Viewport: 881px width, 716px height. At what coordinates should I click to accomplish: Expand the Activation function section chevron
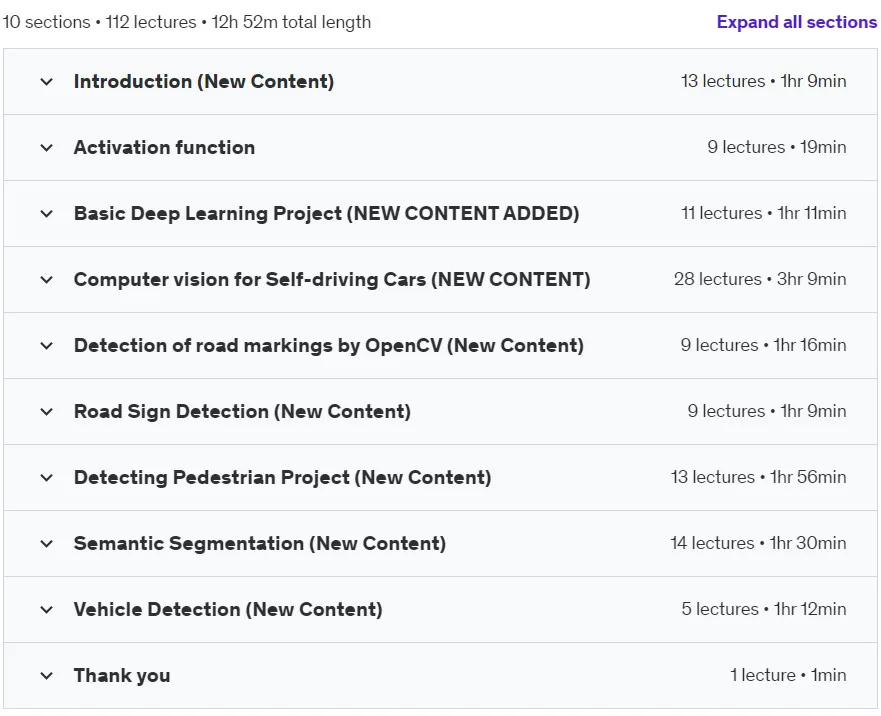(47, 148)
